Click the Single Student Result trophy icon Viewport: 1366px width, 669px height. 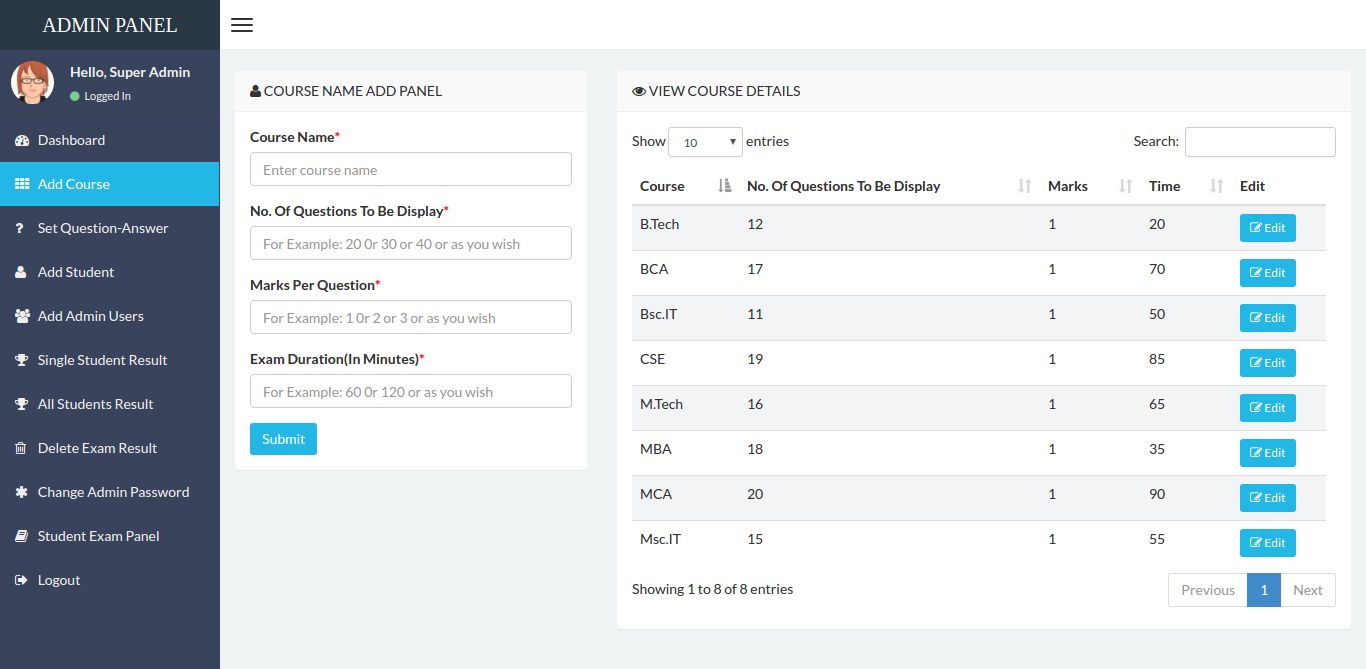coord(21,361)
